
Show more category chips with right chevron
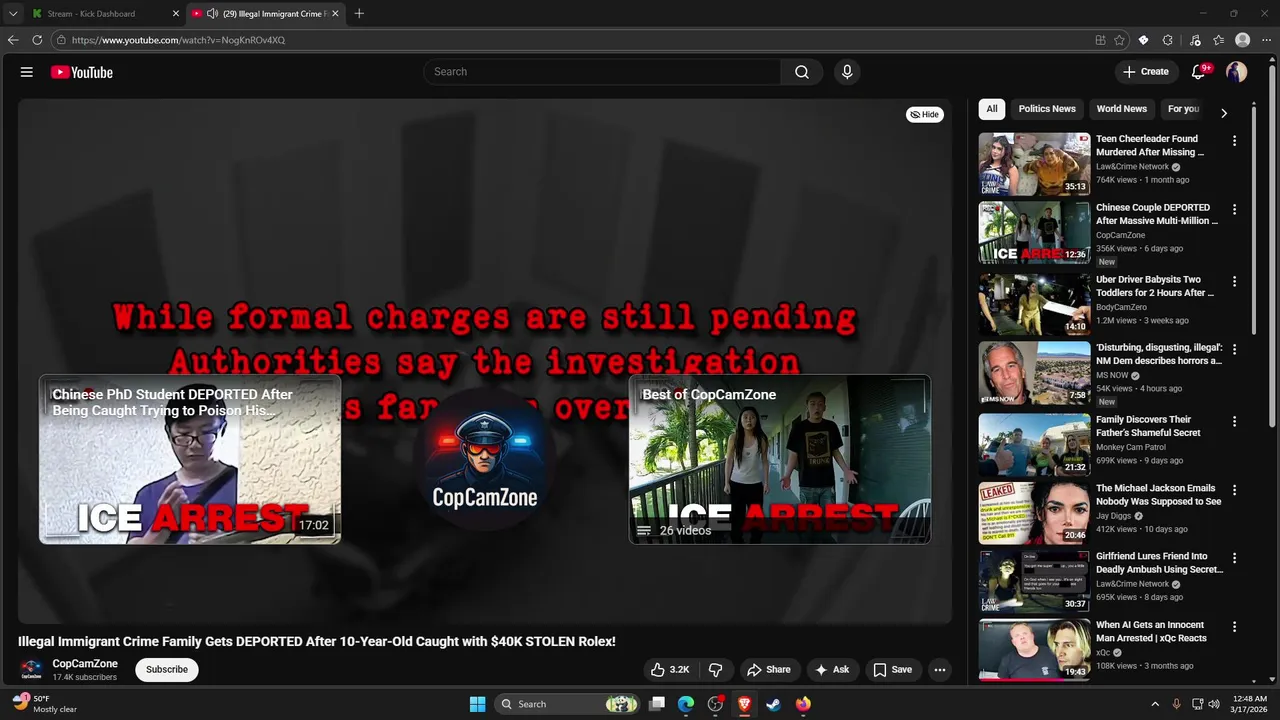(x=1223, y=113)
